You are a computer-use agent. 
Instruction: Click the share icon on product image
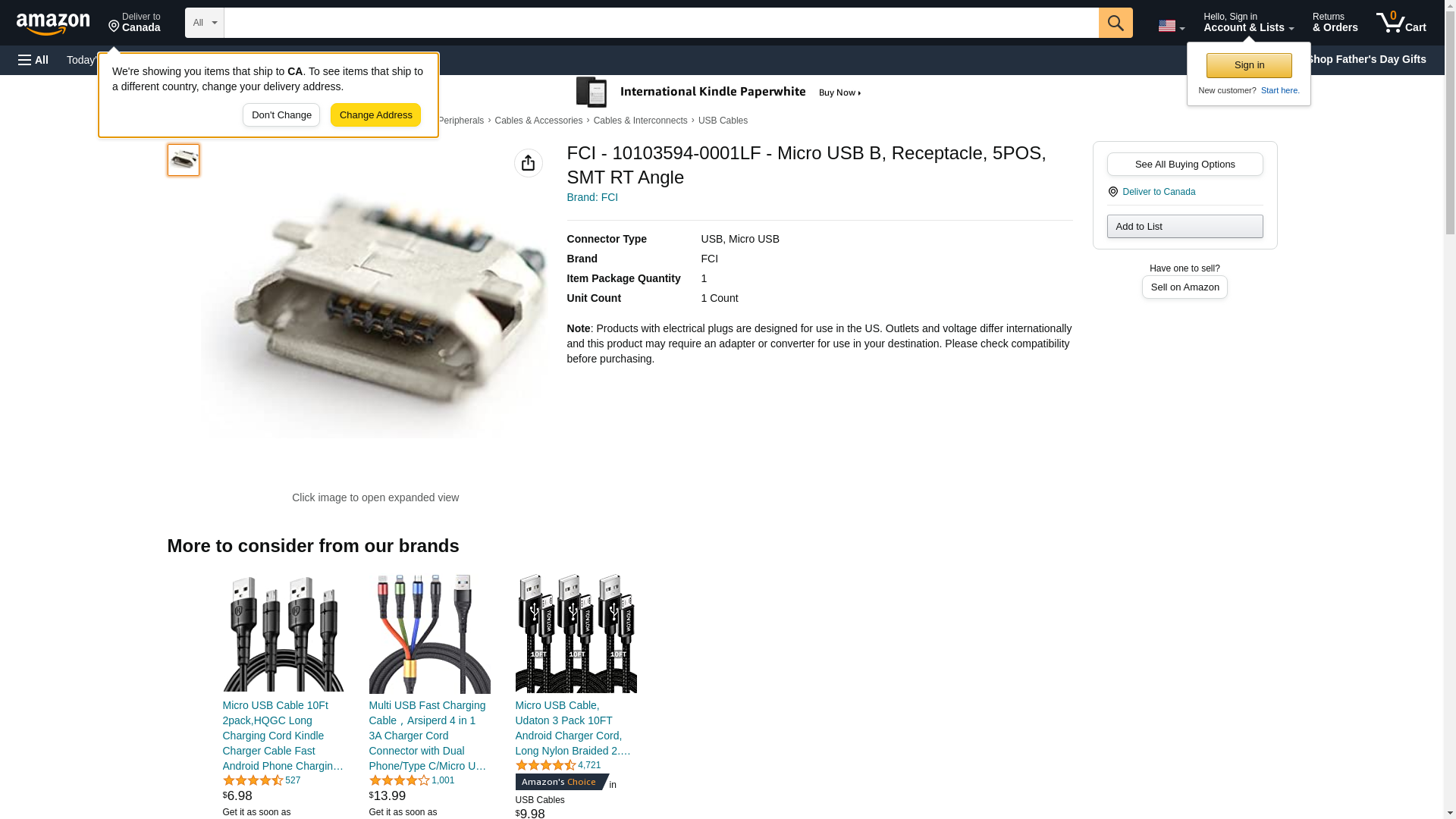[528, 163]
